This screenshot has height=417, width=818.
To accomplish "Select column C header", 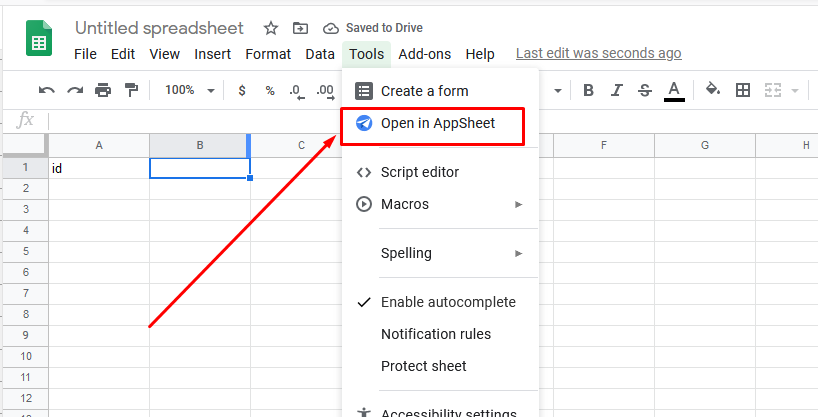I will click(301, 146).
